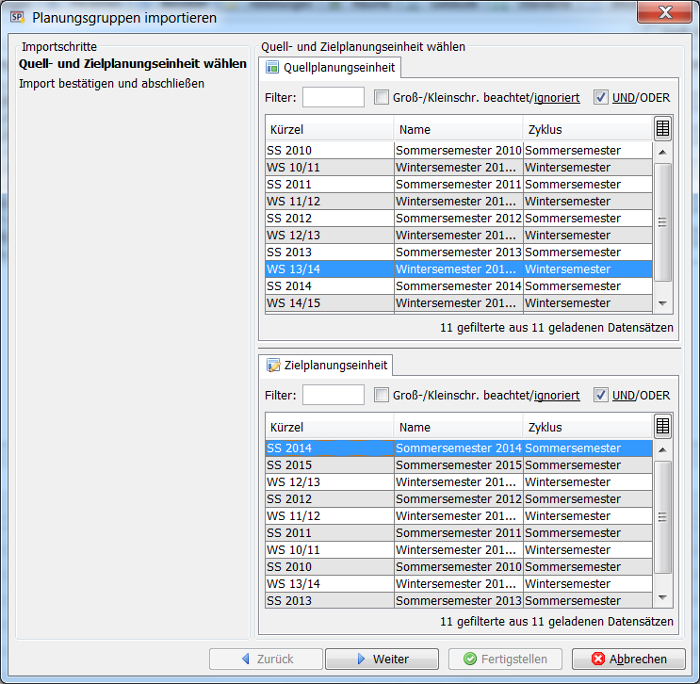Select SS 2013 row in source table

click(x=459, y=252)
